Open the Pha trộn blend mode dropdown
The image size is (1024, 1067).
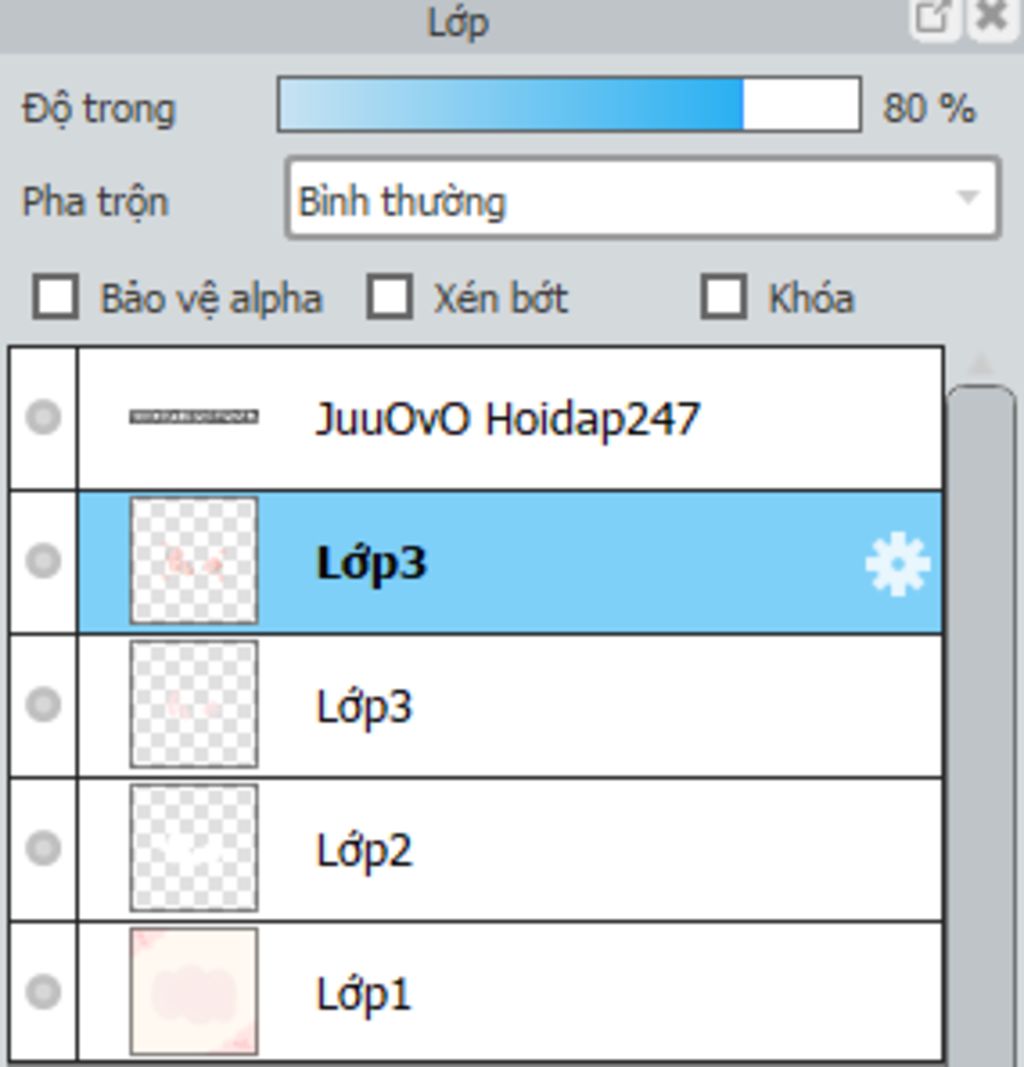click(642, 199)
